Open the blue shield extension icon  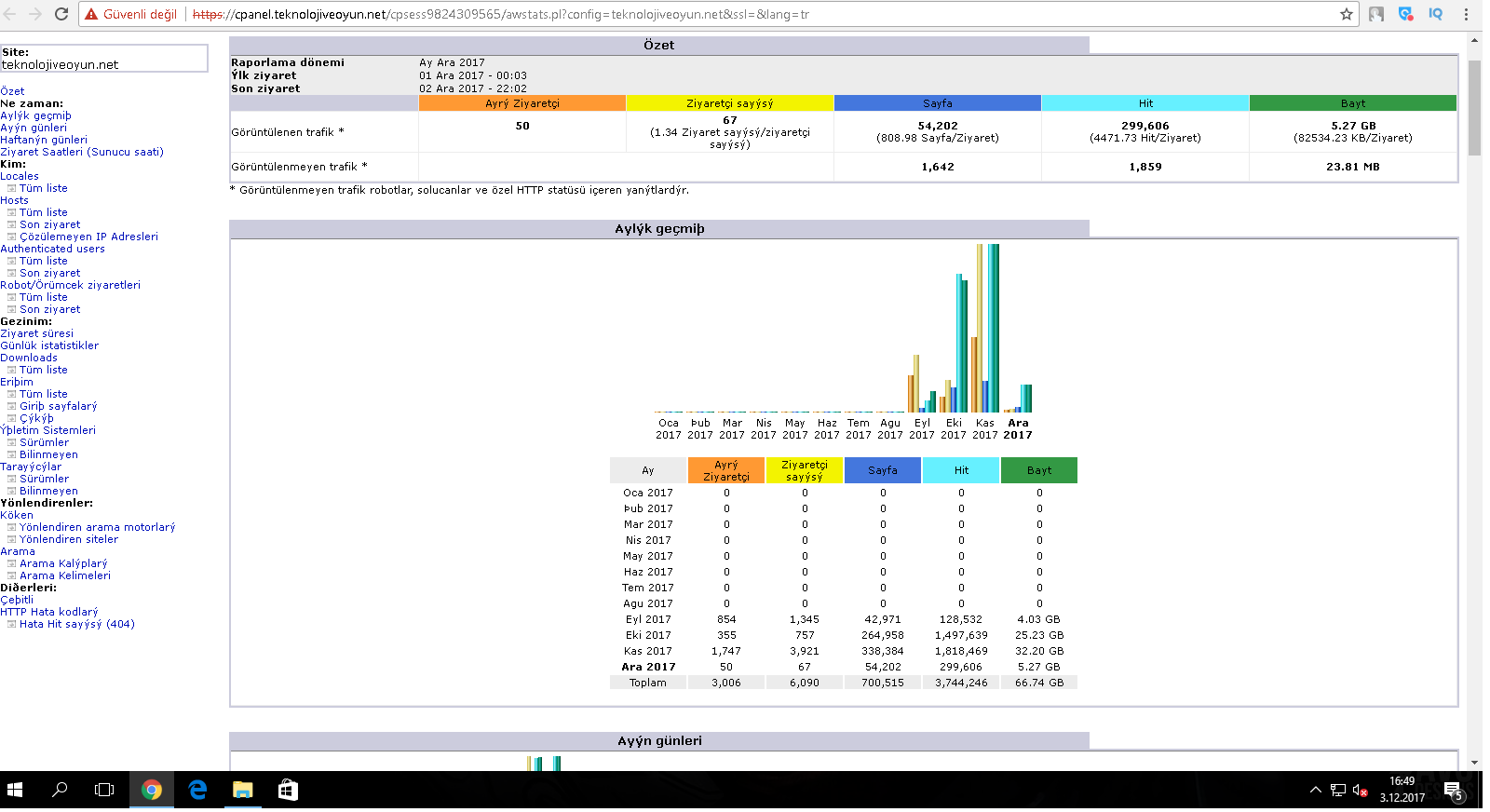[x=1406, y=14]
